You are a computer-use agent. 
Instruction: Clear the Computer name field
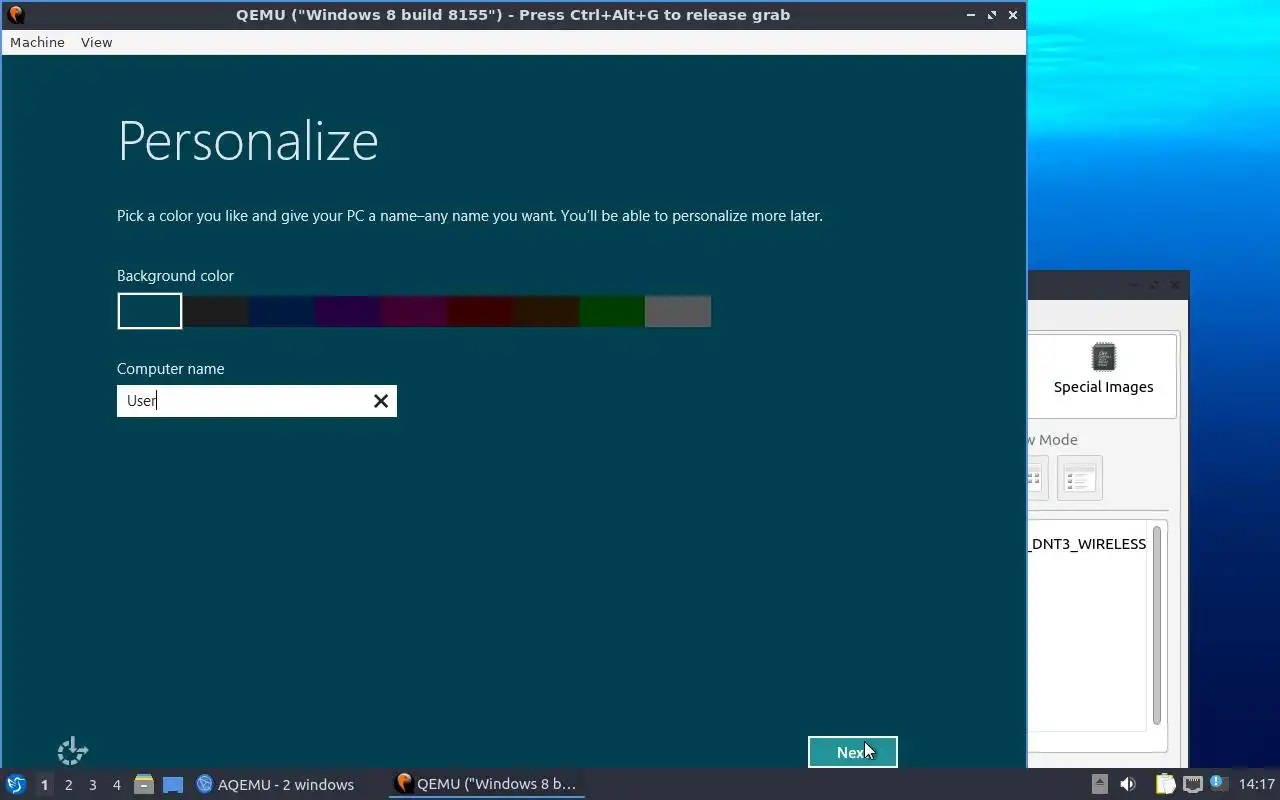[x=381, y=401]
